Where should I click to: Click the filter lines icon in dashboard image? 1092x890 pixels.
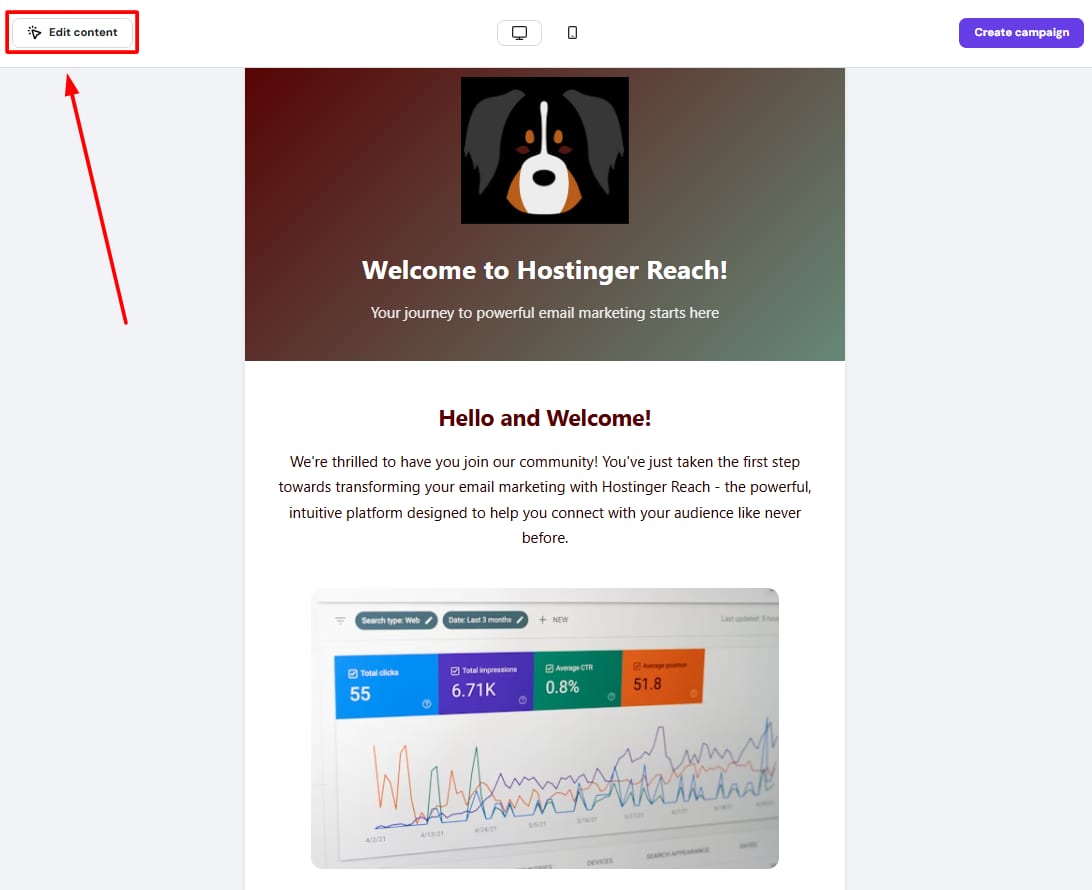click(x=340, y=620)
